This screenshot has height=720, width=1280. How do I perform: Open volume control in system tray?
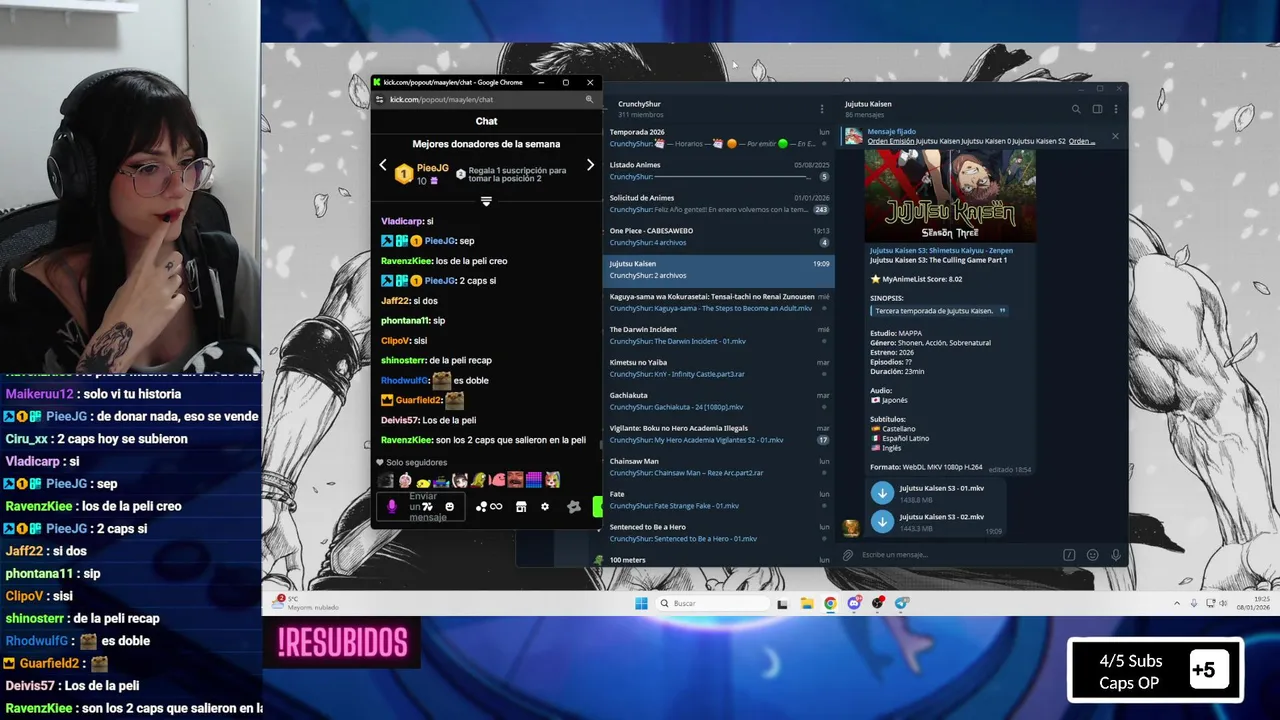point(1223,603)
